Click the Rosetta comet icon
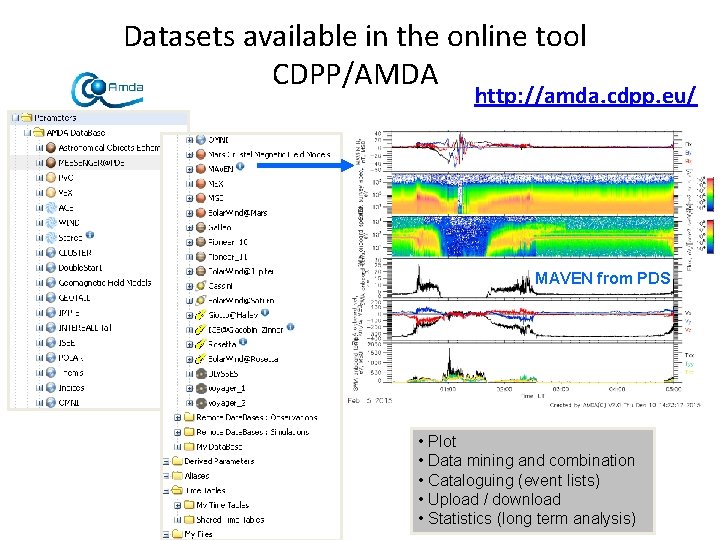Screen dimensions: 720x540 pyautogui.click(x=201, y=344)
